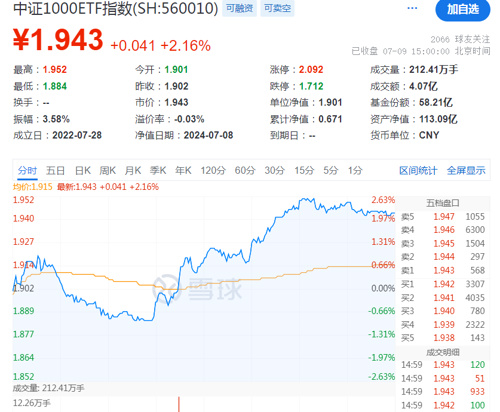Select the 15分 interval tab
The height and width of the screenshot is (412, 500).
click(304, 171)
